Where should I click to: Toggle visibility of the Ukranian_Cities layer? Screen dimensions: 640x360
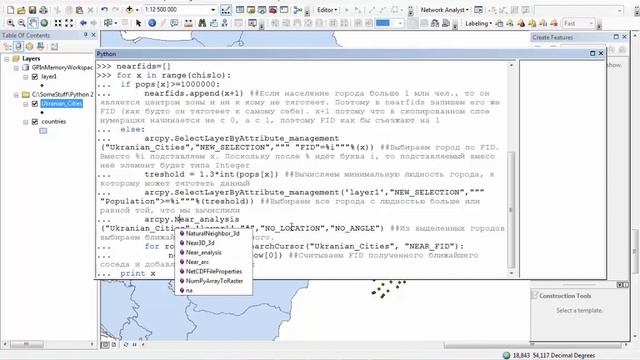coord(35,104)
